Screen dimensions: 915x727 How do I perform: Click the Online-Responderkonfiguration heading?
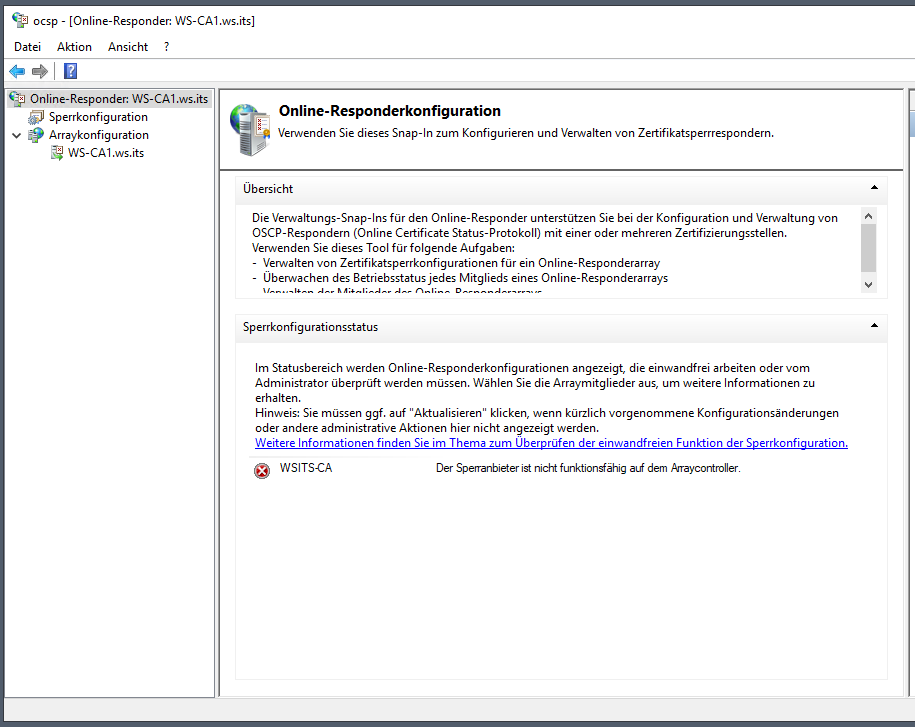390,111
